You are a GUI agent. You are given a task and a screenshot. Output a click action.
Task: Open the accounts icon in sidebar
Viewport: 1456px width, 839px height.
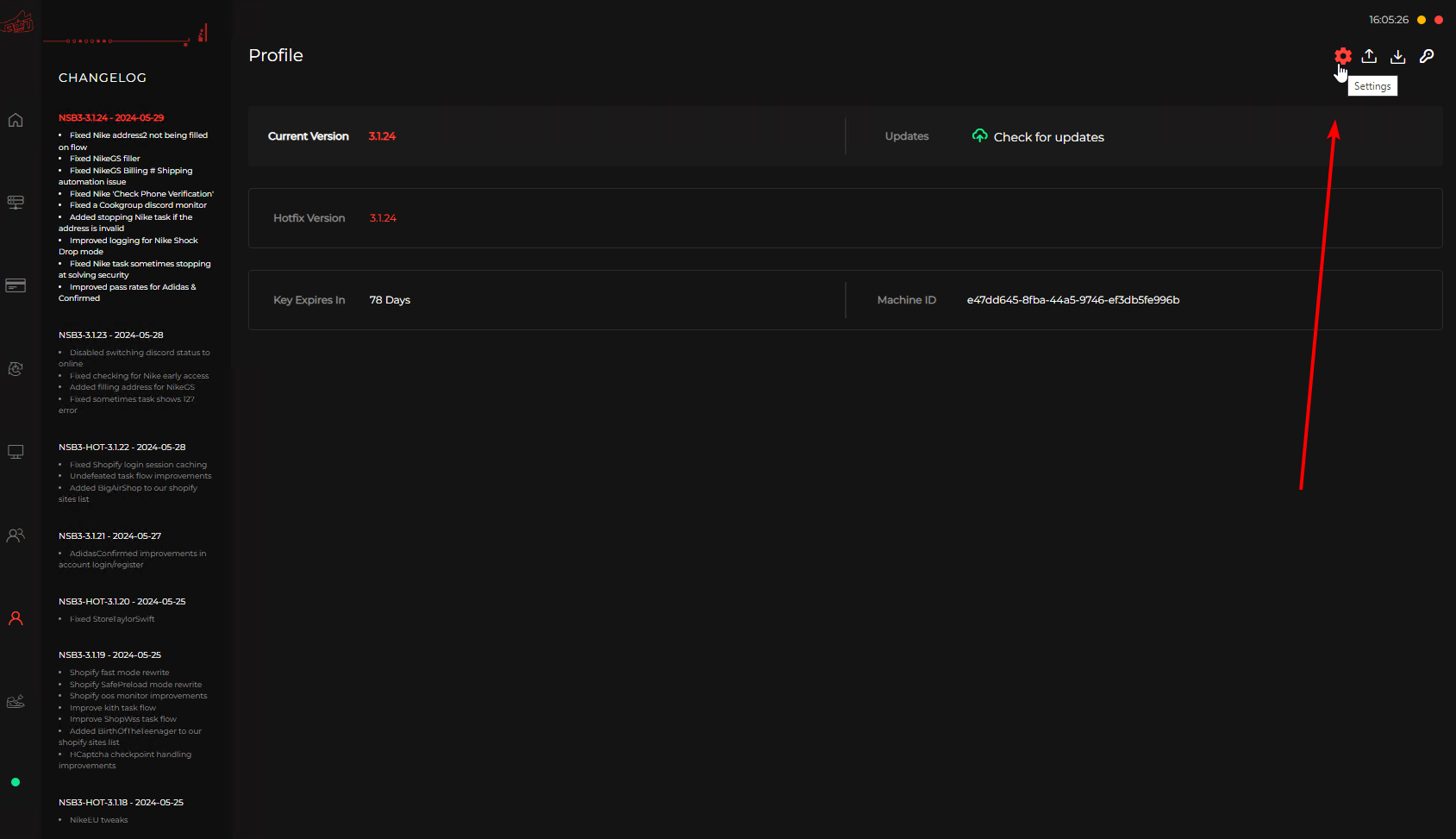[16, 535]
